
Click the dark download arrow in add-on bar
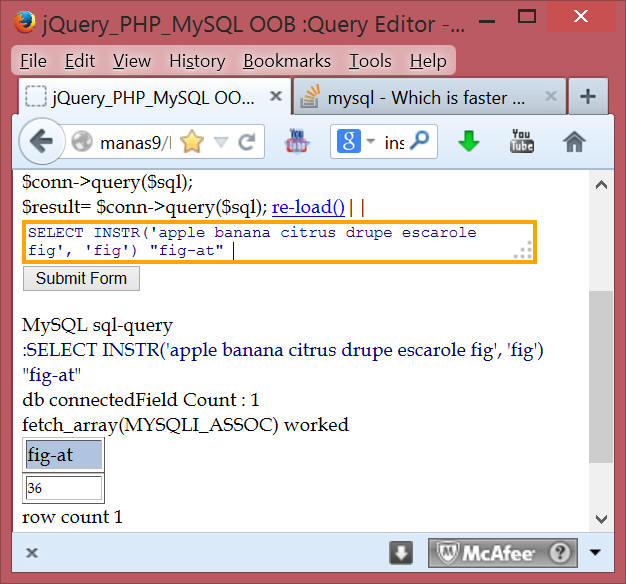click(x=401, y=552)
